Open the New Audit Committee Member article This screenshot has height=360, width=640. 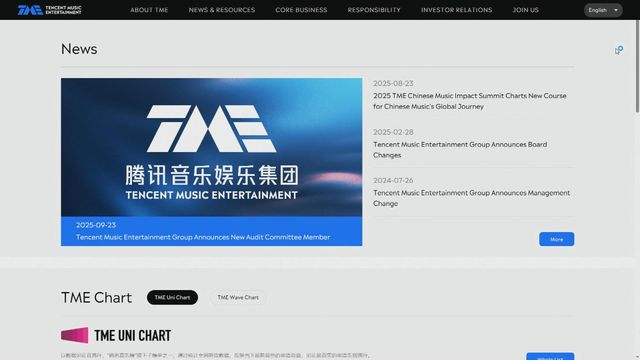click(203, 237)
